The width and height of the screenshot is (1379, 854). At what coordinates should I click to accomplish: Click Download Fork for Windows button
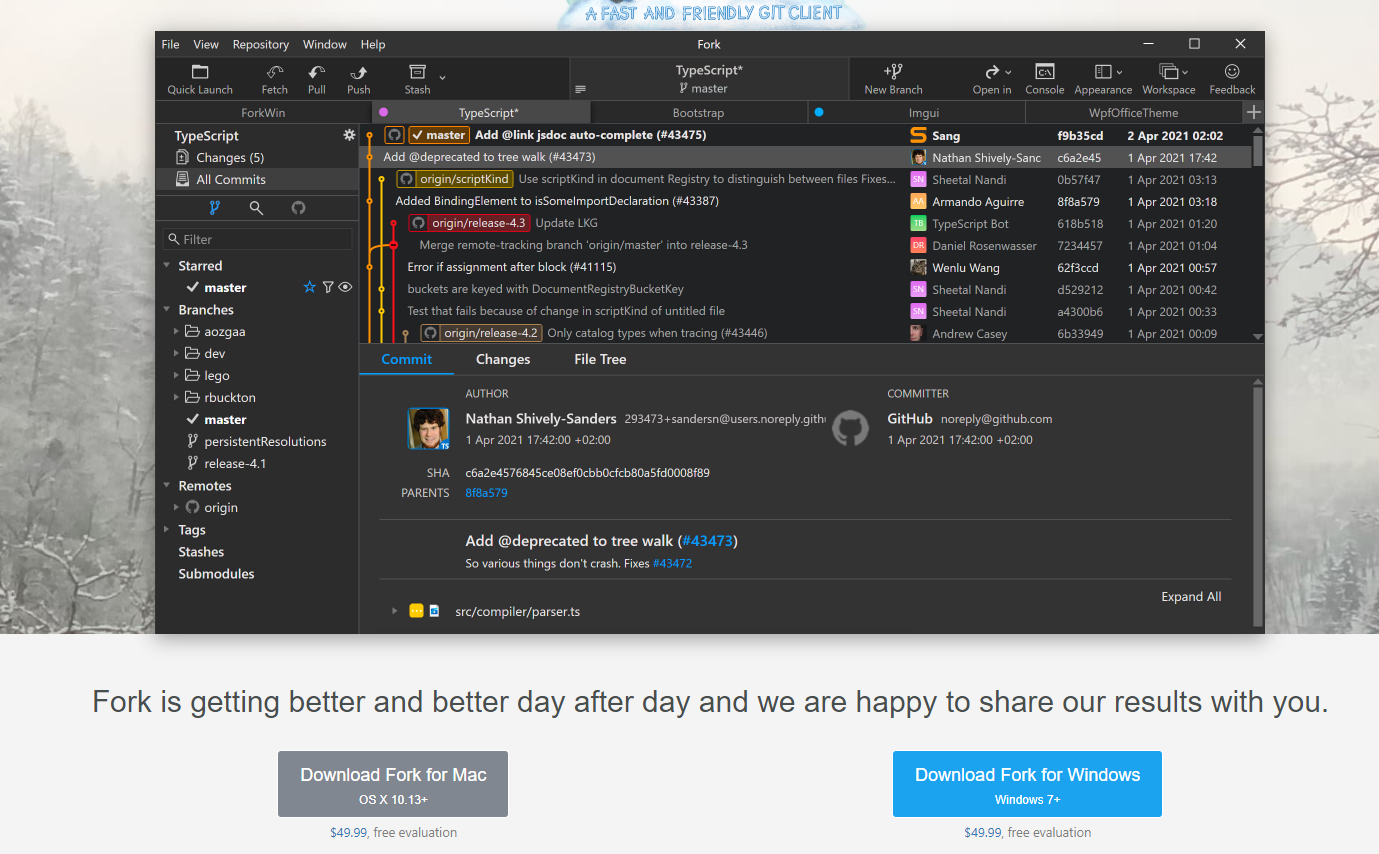pyautogui.click(x=1027, y=784)
